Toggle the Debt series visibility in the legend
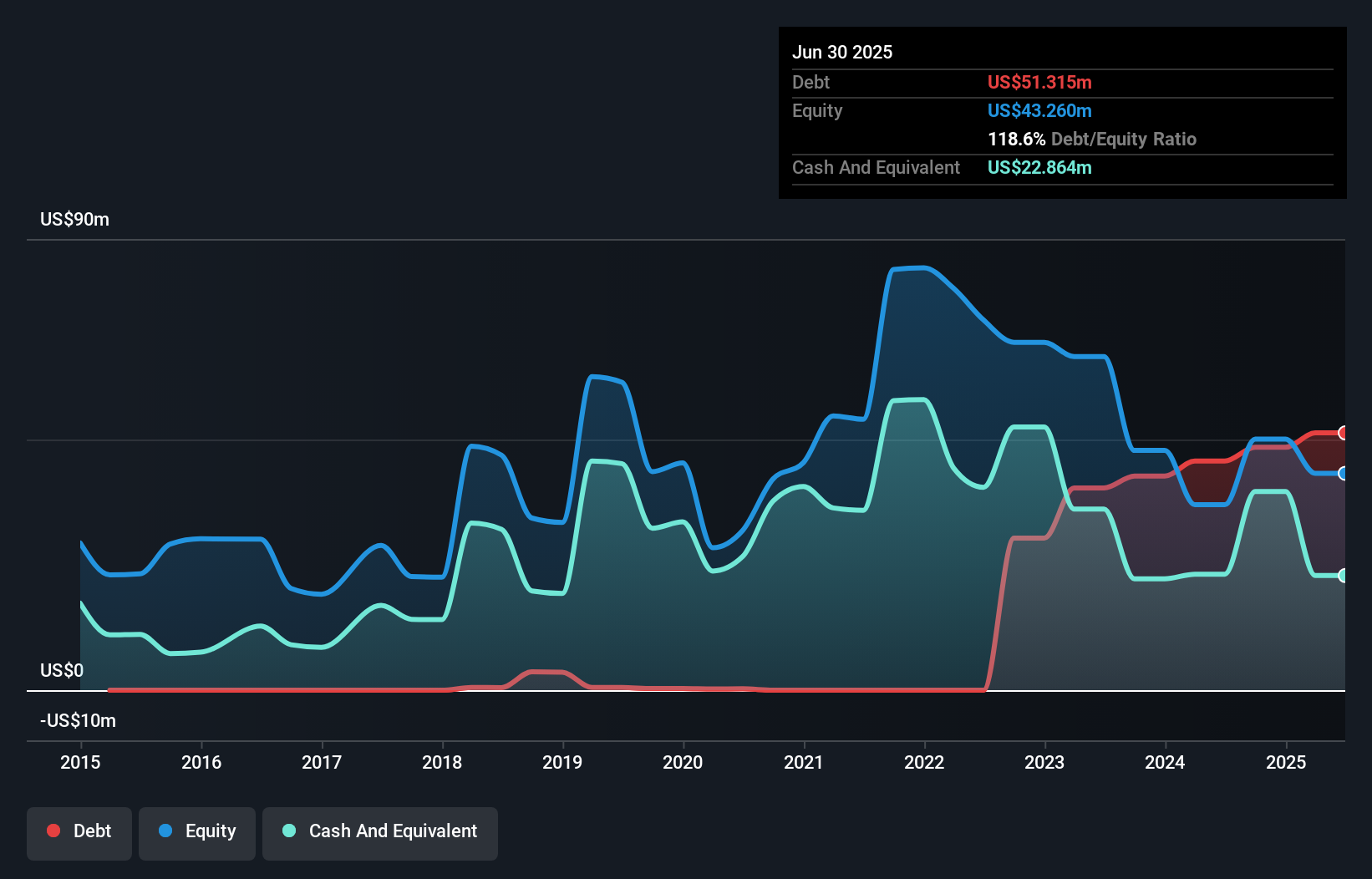This screenshot has height=879, width=1372. (79, 831)
